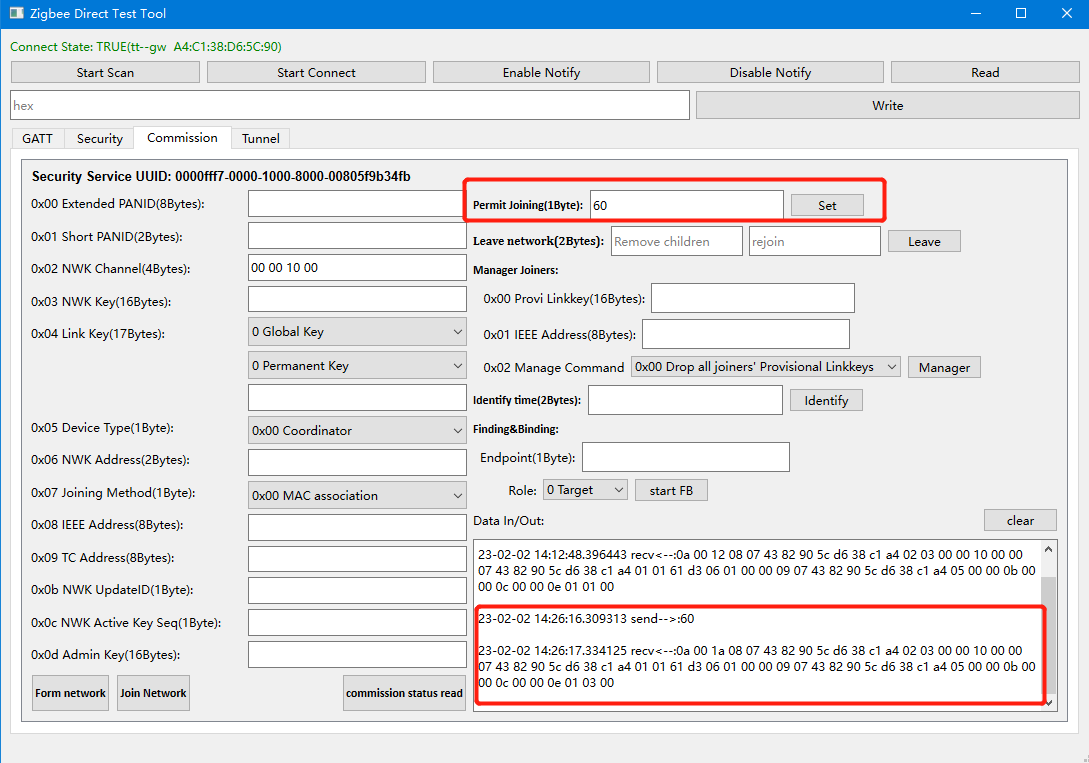The width and height of the screenshot is (1089, 763).
Task: Open the Global Key dropdown
Action: coord(357,332)
